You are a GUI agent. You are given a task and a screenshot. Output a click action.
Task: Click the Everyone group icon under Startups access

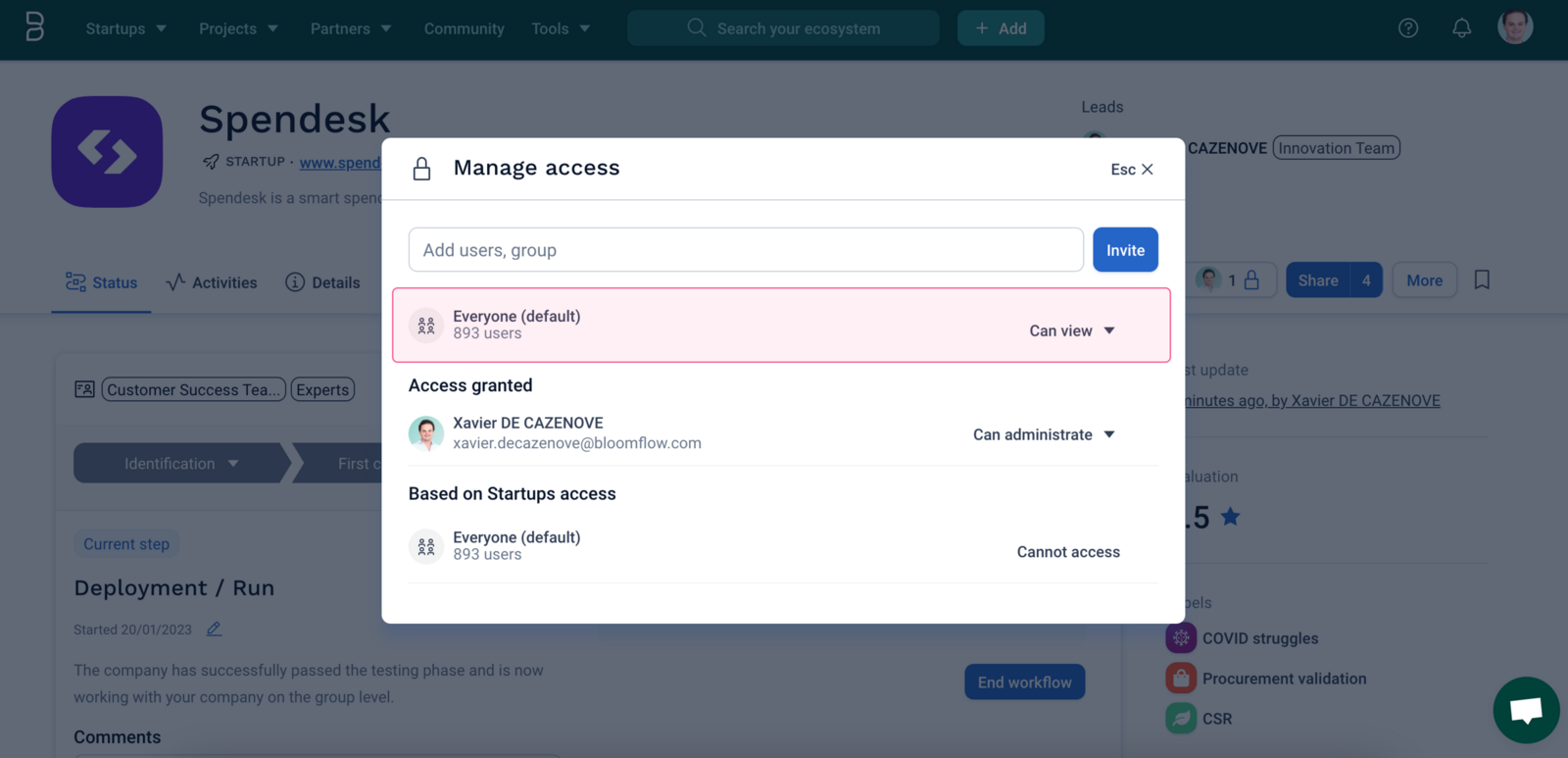[x=426, y=546]
